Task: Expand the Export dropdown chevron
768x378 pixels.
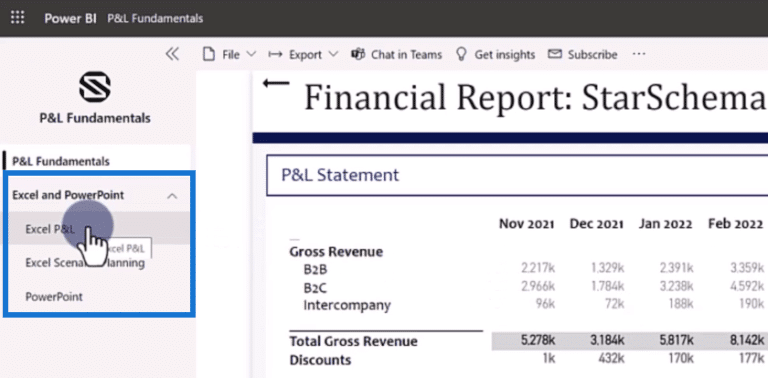Action: [x=333, y=54]
